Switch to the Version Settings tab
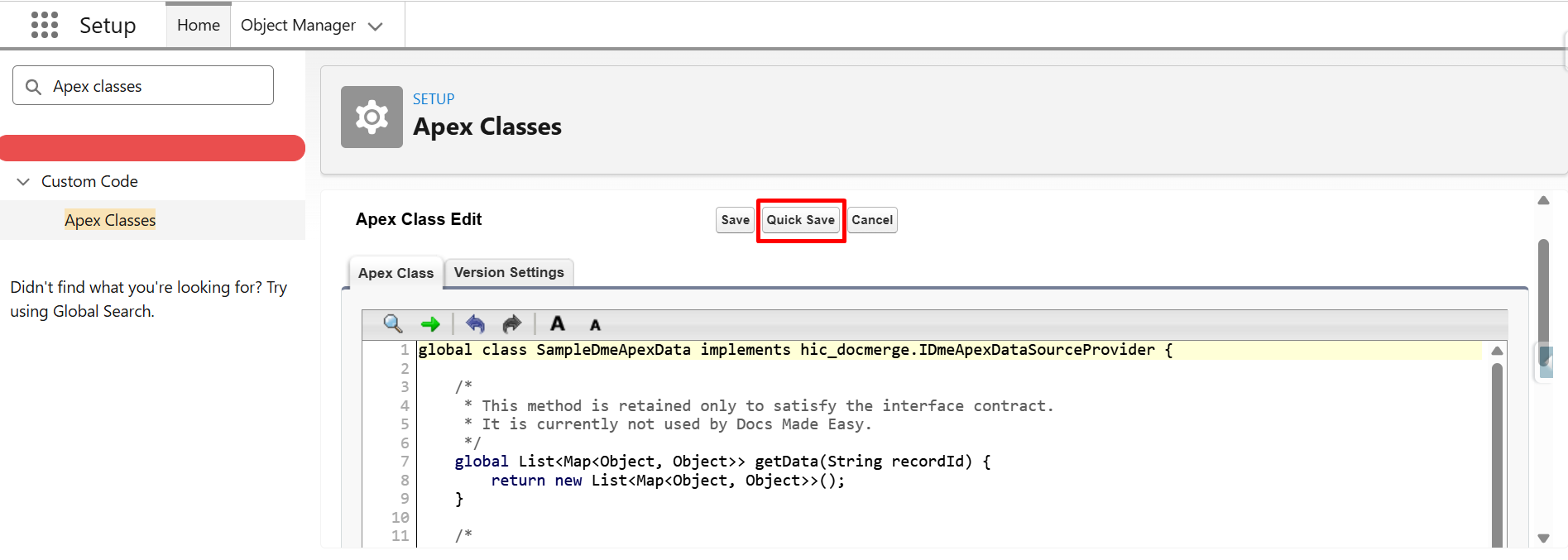Viewport: 1568px width, 560px height. click(509, 272)
